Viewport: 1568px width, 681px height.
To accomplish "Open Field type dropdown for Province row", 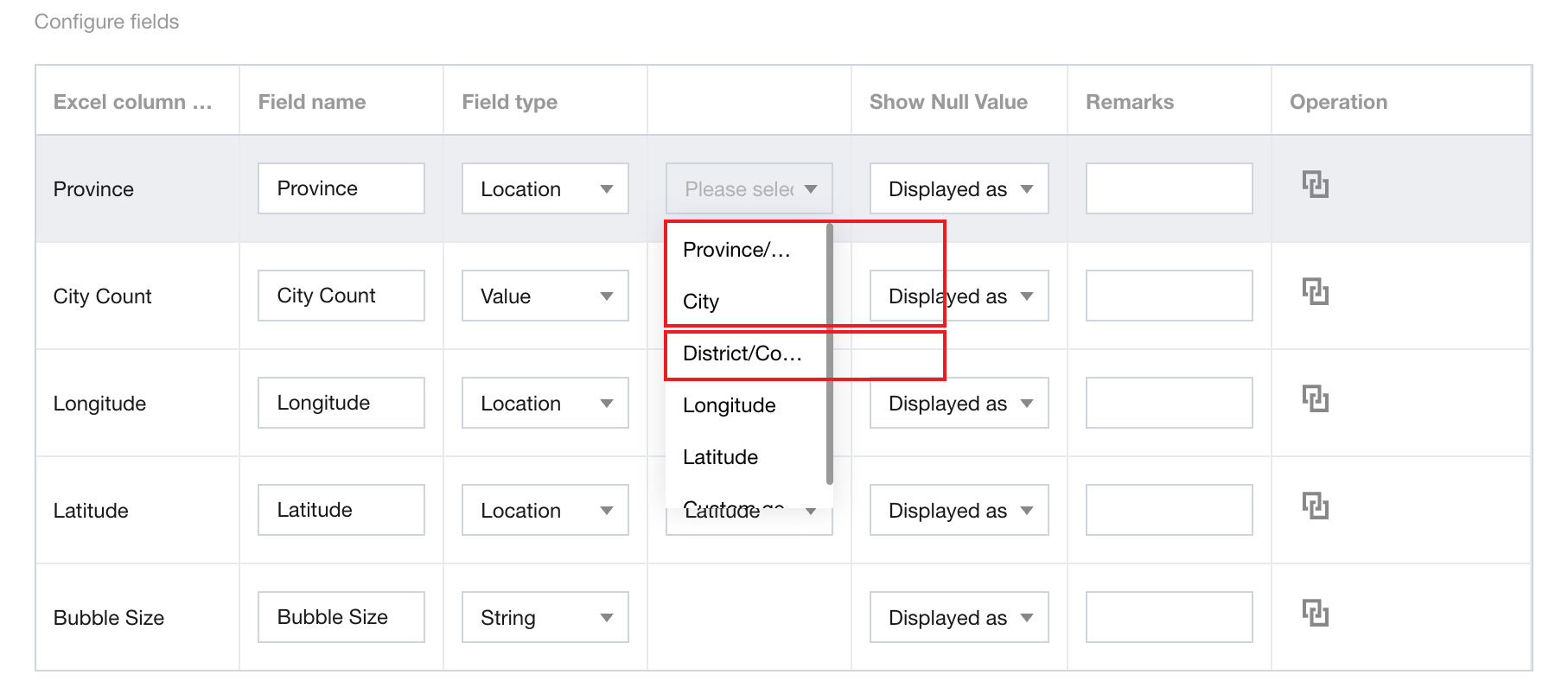I will (x=545, y=189).
